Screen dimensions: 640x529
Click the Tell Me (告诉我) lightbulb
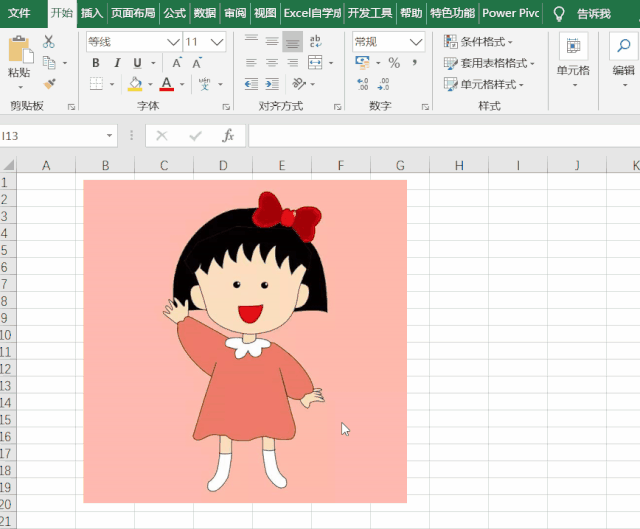(558, 14)
